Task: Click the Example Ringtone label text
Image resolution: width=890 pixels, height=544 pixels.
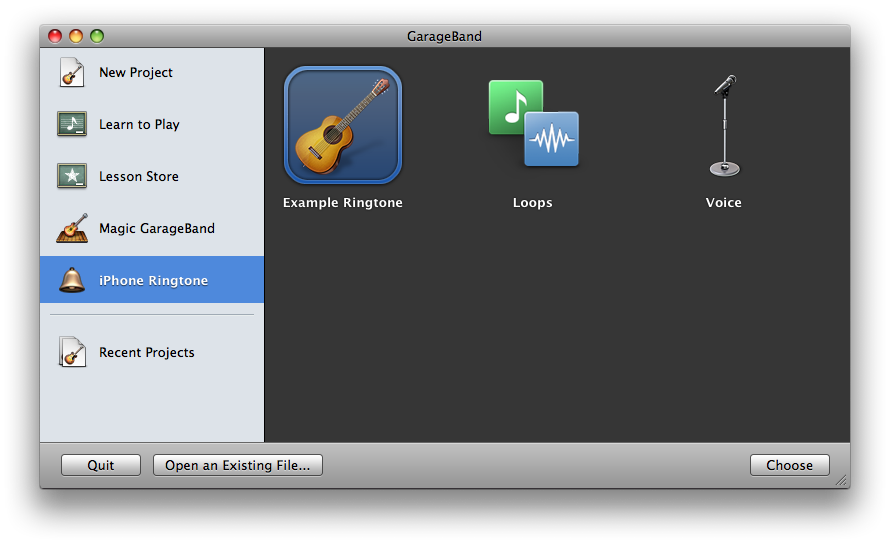Action: tap(343, 203)
